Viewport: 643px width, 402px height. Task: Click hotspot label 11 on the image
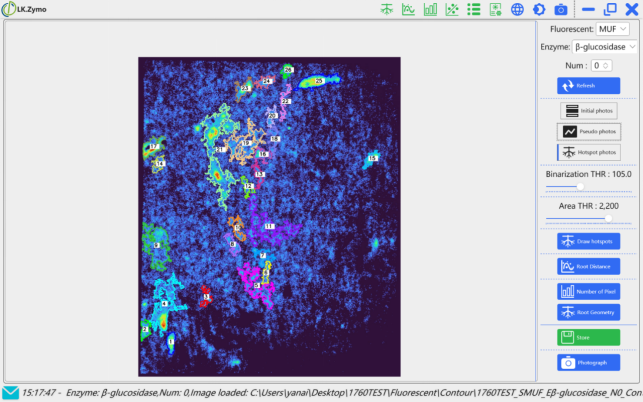point(269,227)
